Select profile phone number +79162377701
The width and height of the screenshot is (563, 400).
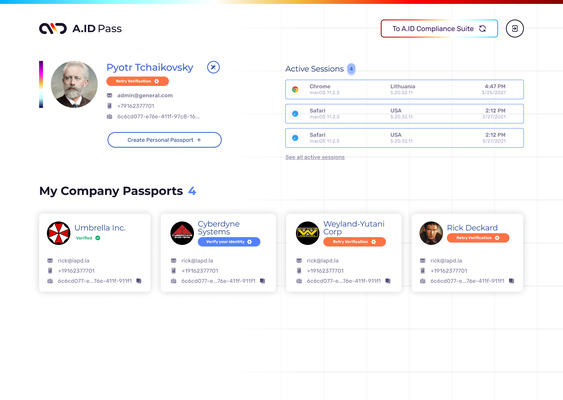[x=136, y=106]
